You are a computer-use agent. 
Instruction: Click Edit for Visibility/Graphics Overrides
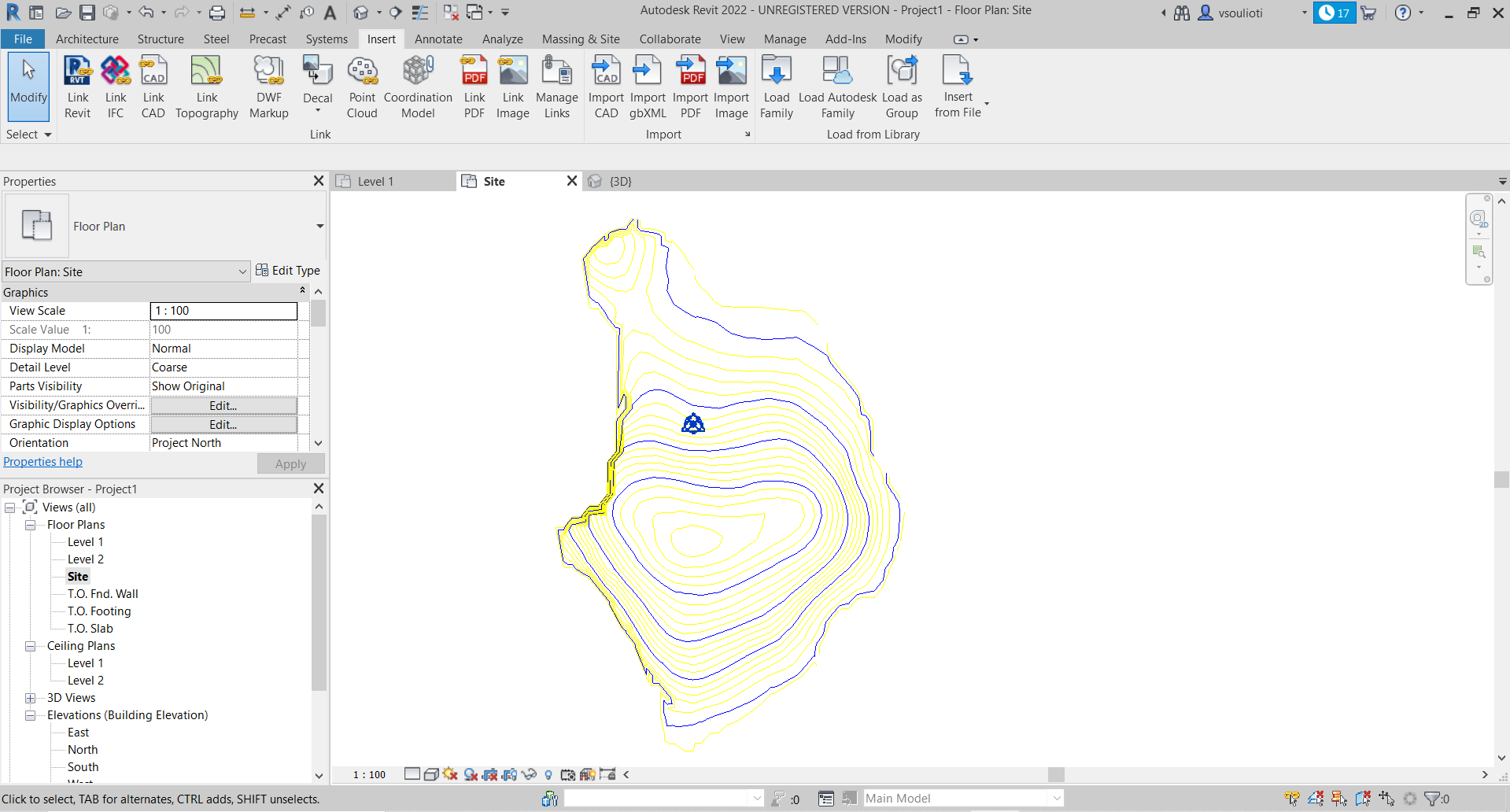[x=223, y=405]
